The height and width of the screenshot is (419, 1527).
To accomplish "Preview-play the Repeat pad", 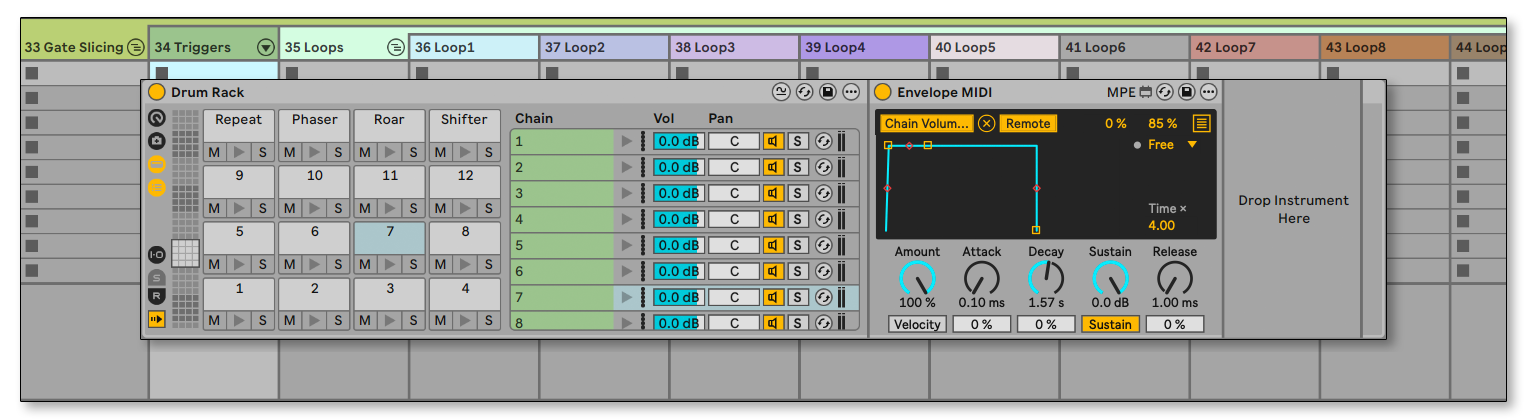I will (x=238, y=152).
